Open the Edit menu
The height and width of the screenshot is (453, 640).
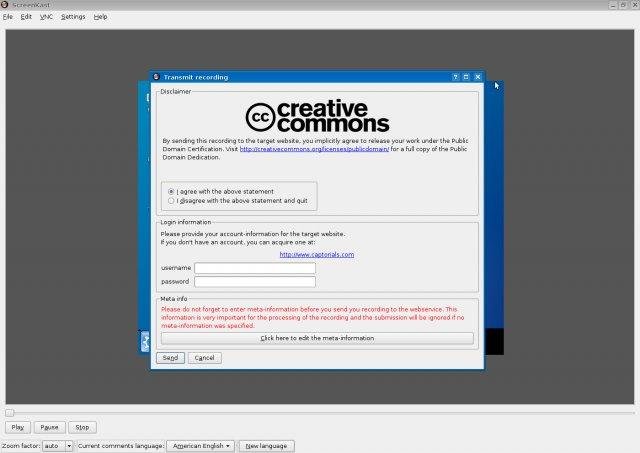(x=26, y=17)
